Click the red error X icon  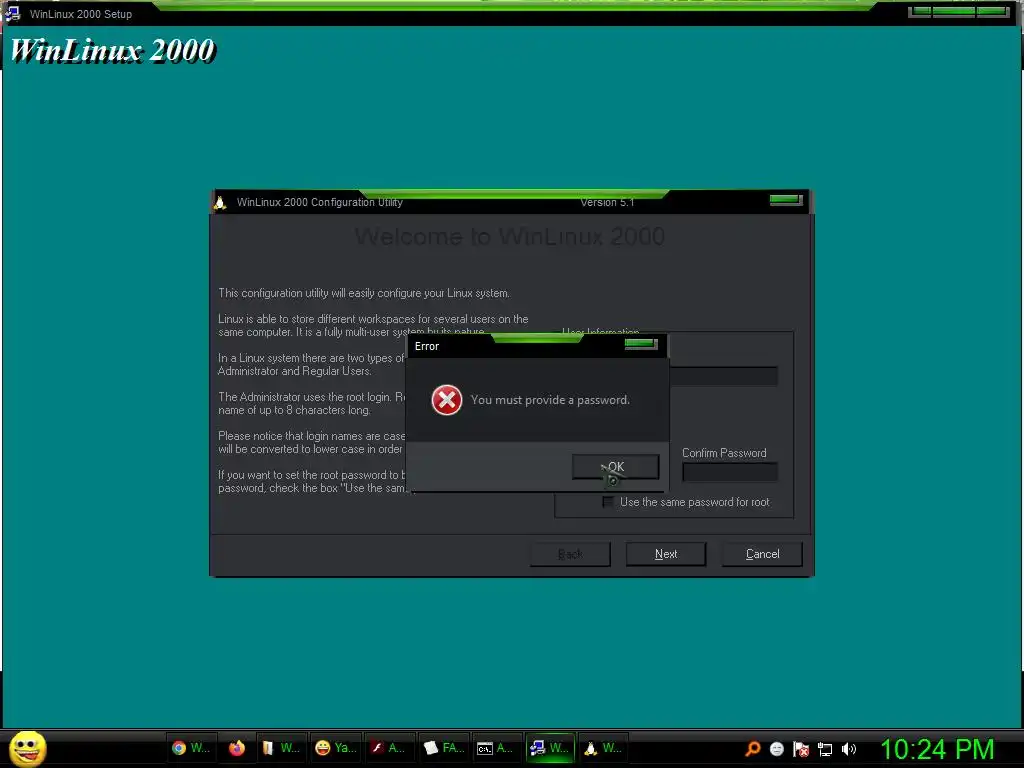tap(447, 400)
